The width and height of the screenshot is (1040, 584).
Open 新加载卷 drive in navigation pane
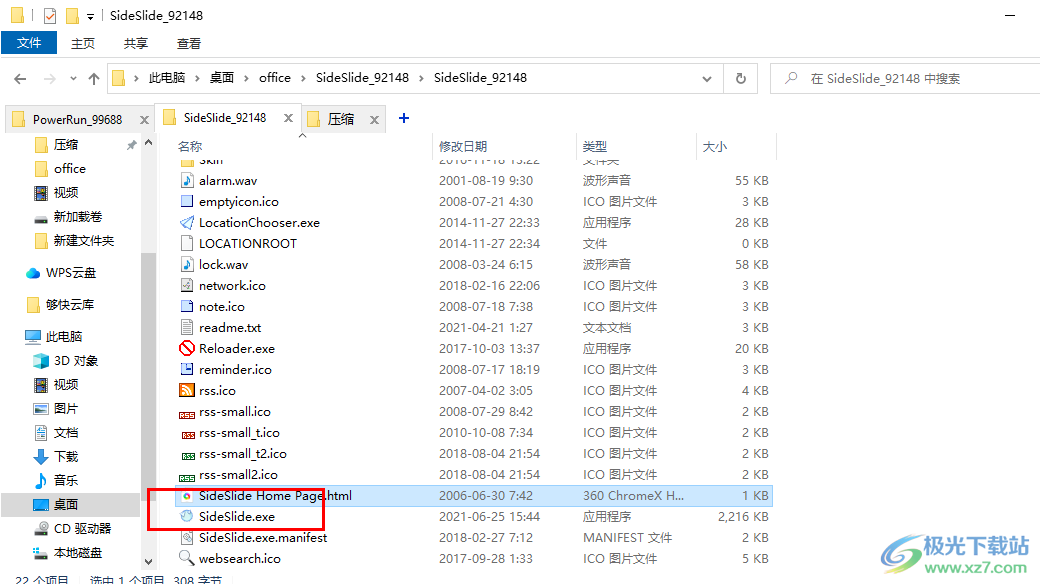[78, 217]
